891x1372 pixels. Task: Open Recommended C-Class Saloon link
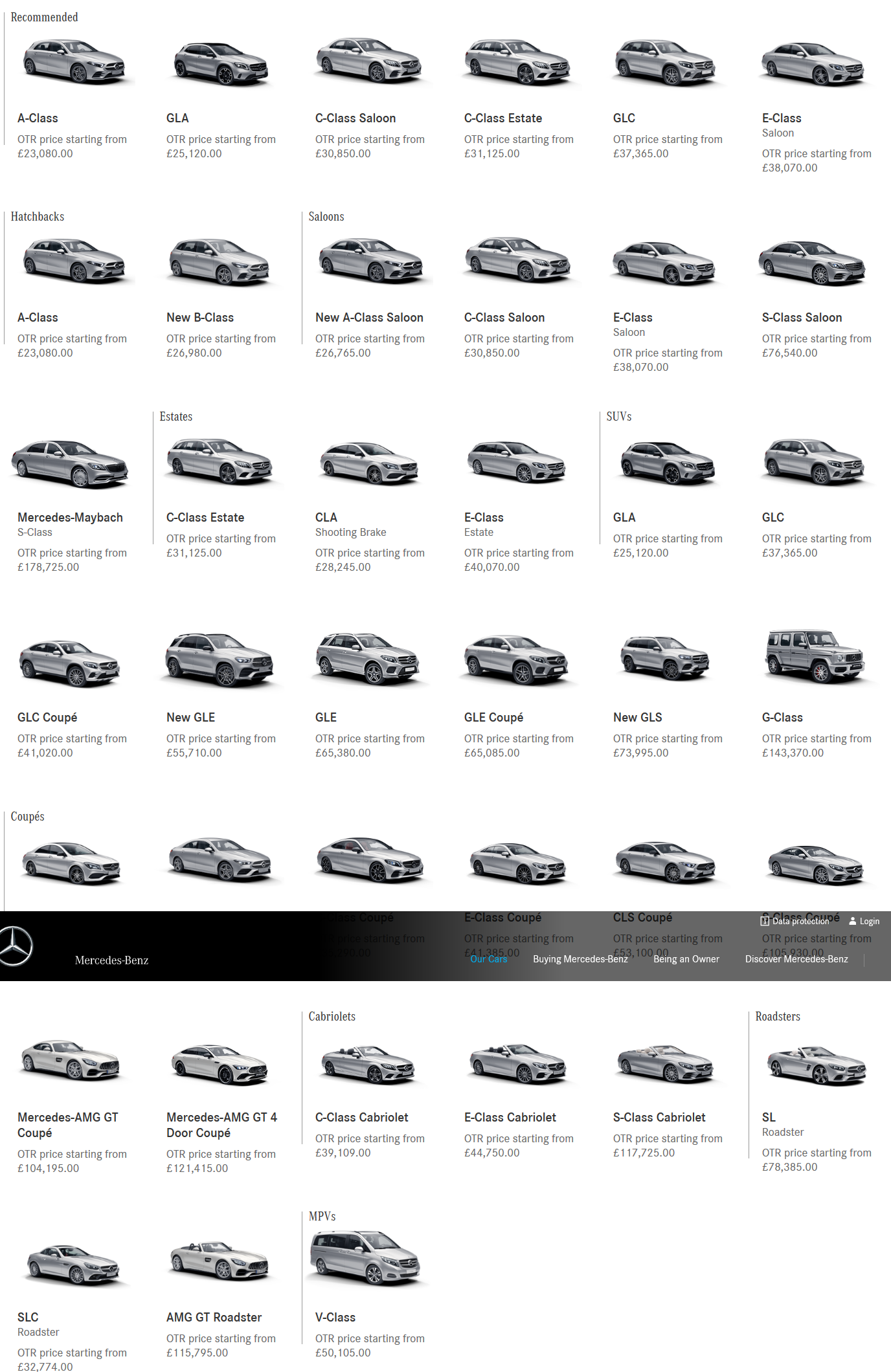point(355,118)
